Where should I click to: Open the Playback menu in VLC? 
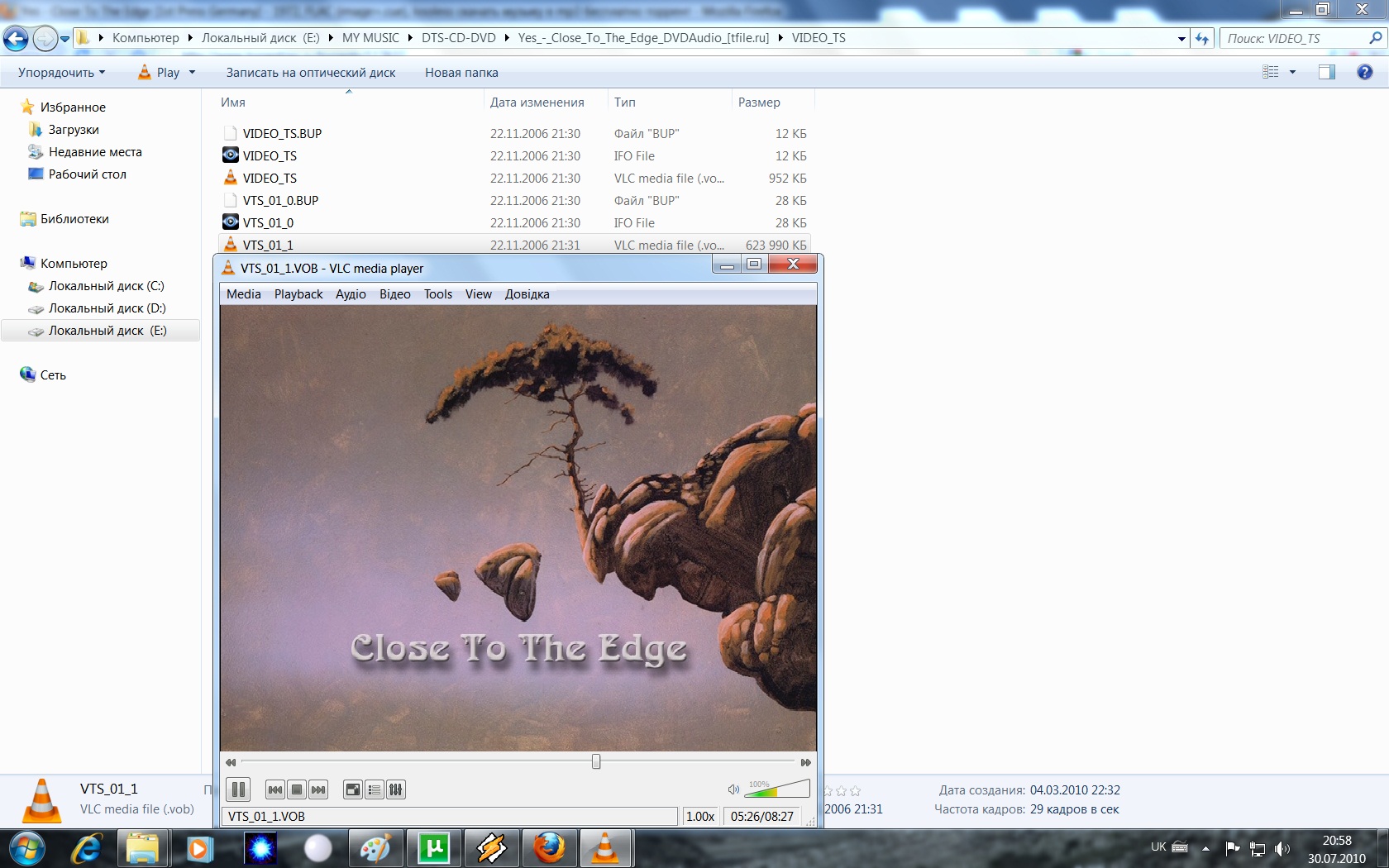click(x=298, y=294)
